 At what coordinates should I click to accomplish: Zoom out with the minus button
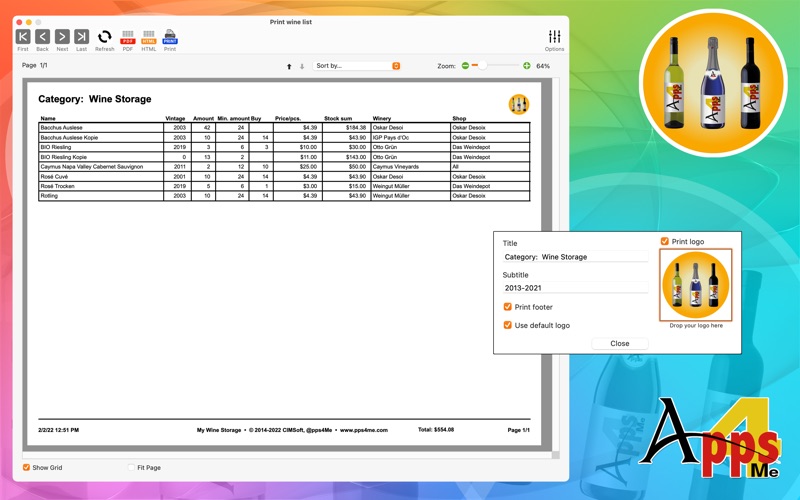(465, 66)
